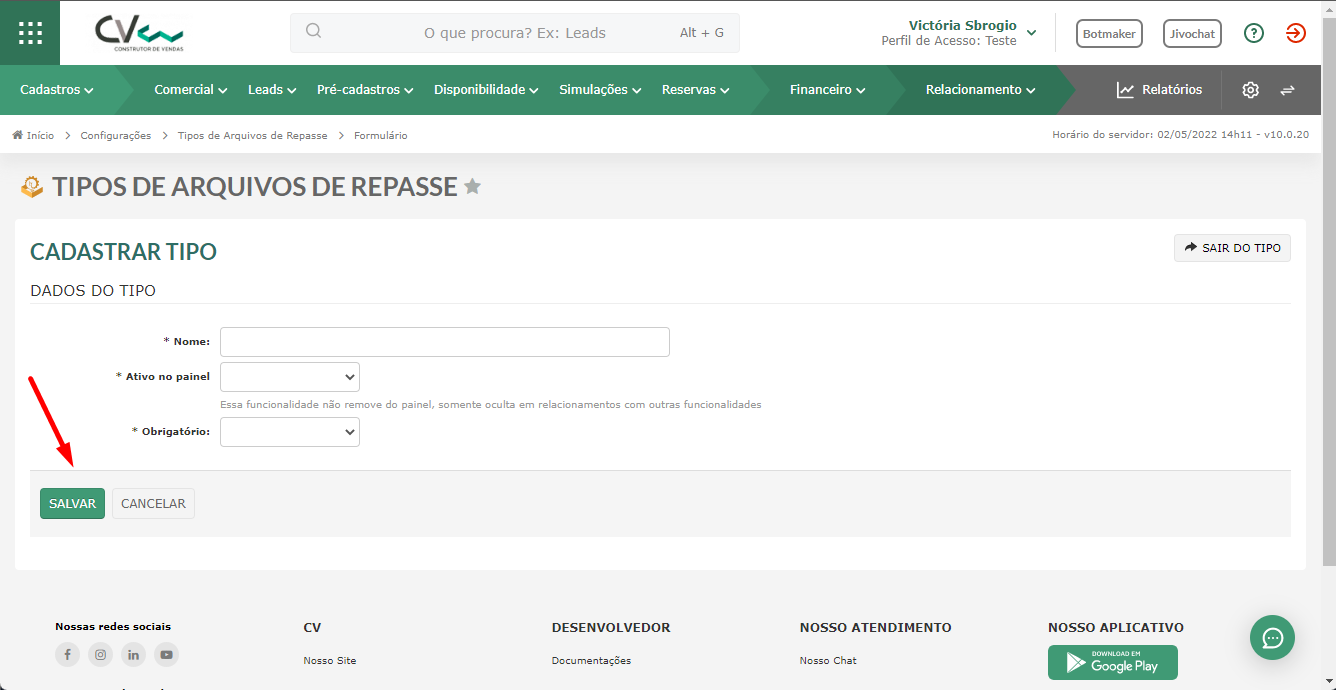Click the SAIR DO TIPO button

point(1232,248)
